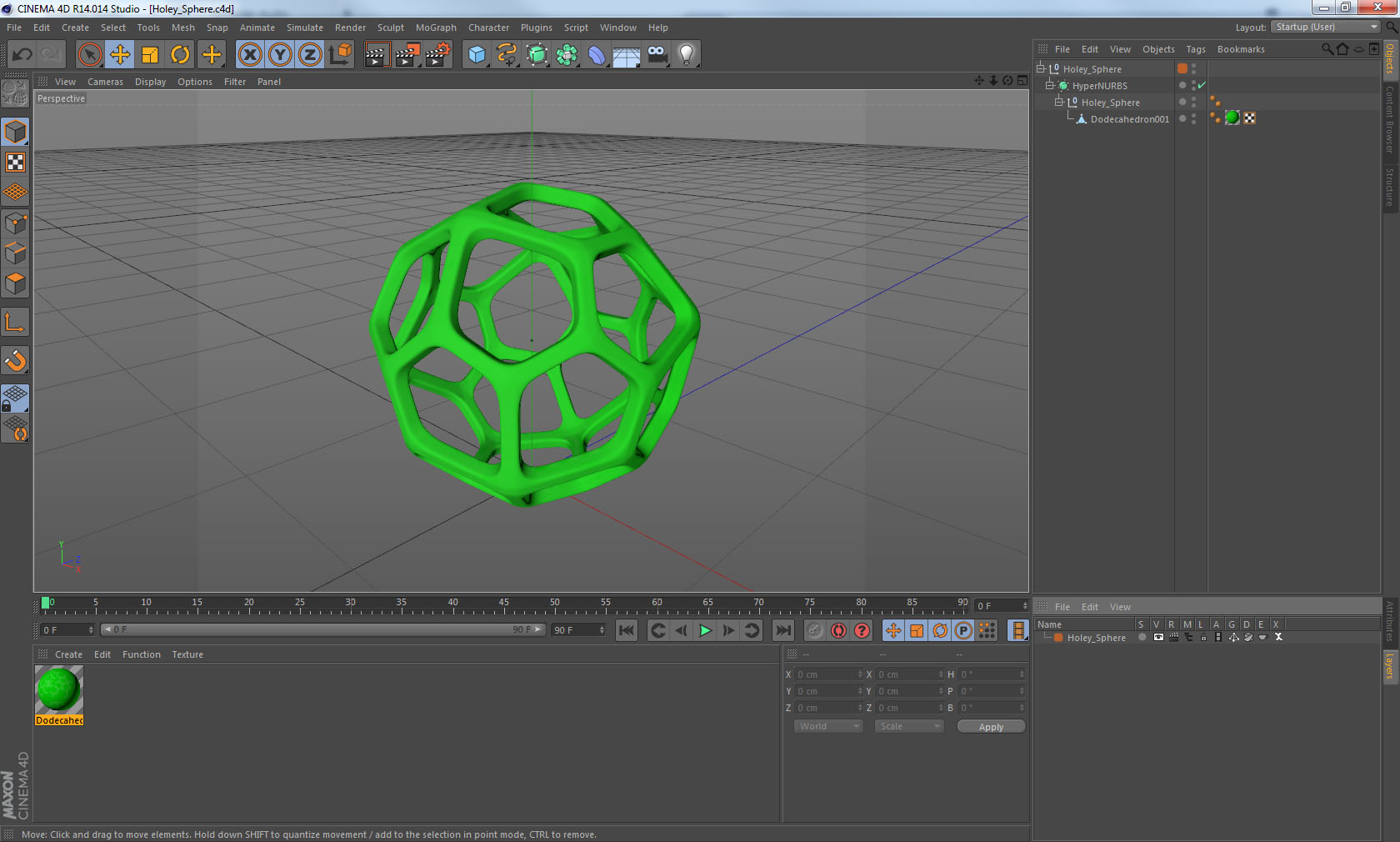
Task: Toggle Dodecahedron001 editor visibility dot
Action: (1194, 116)
